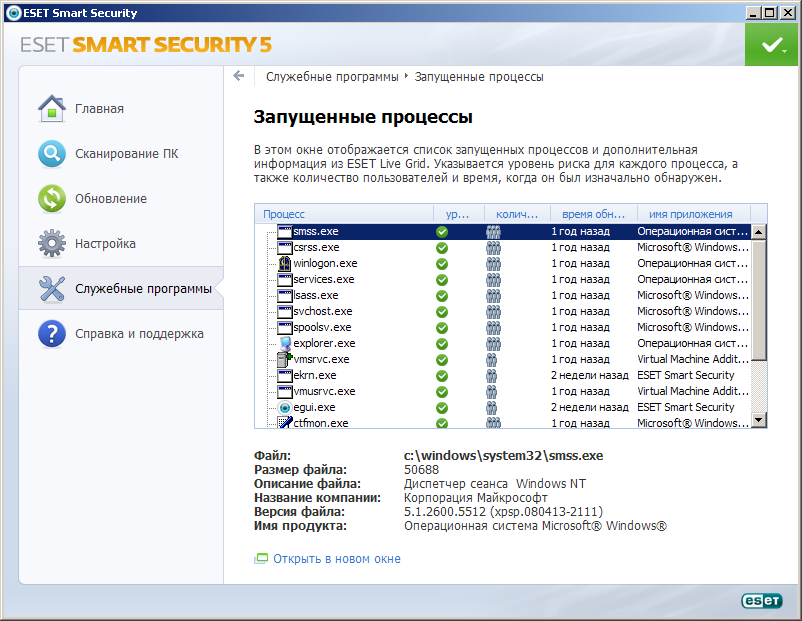Click the smss.exe process icon

(284, 232)
